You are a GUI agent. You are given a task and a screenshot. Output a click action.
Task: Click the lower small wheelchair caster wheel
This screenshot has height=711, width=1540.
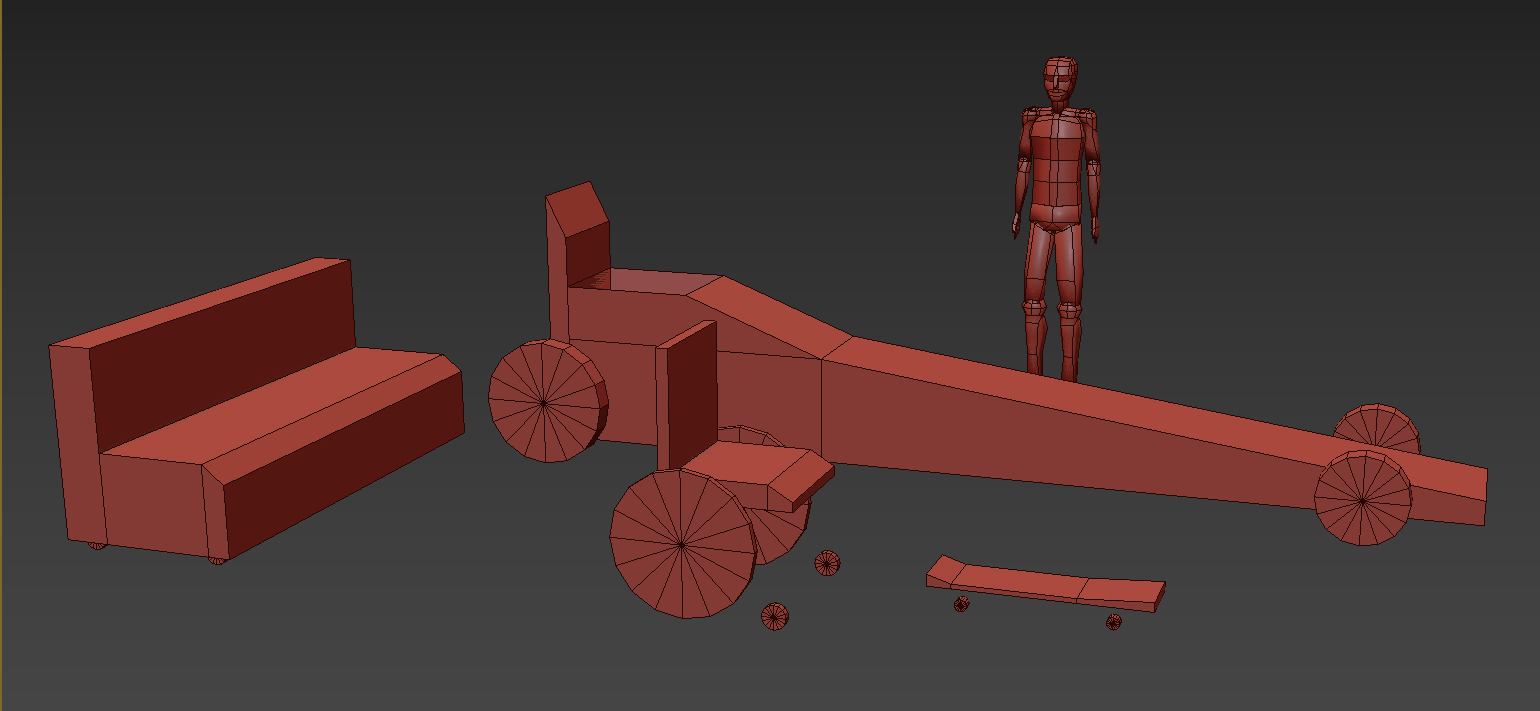point(775,616)
